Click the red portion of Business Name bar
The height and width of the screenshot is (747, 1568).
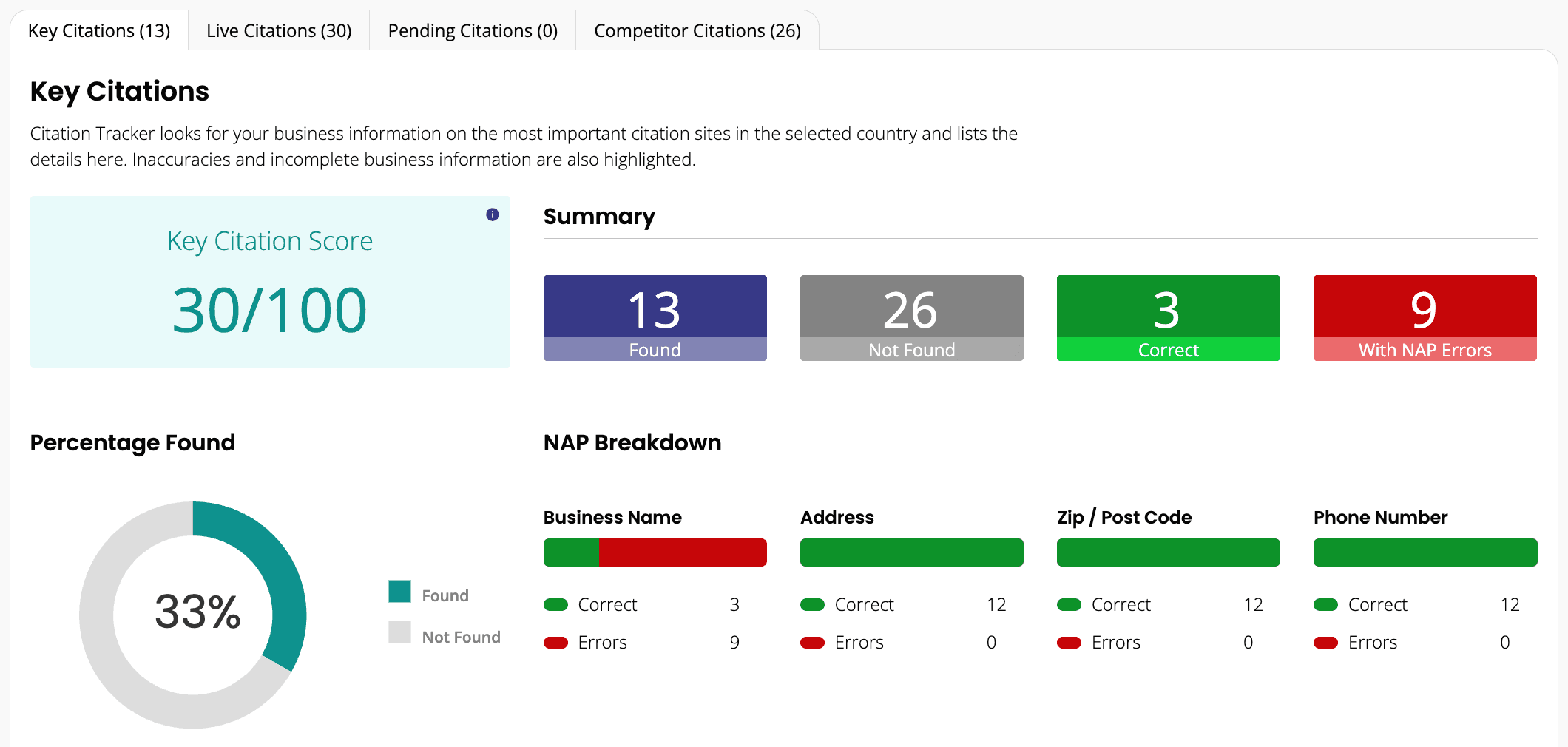(682, 552)
